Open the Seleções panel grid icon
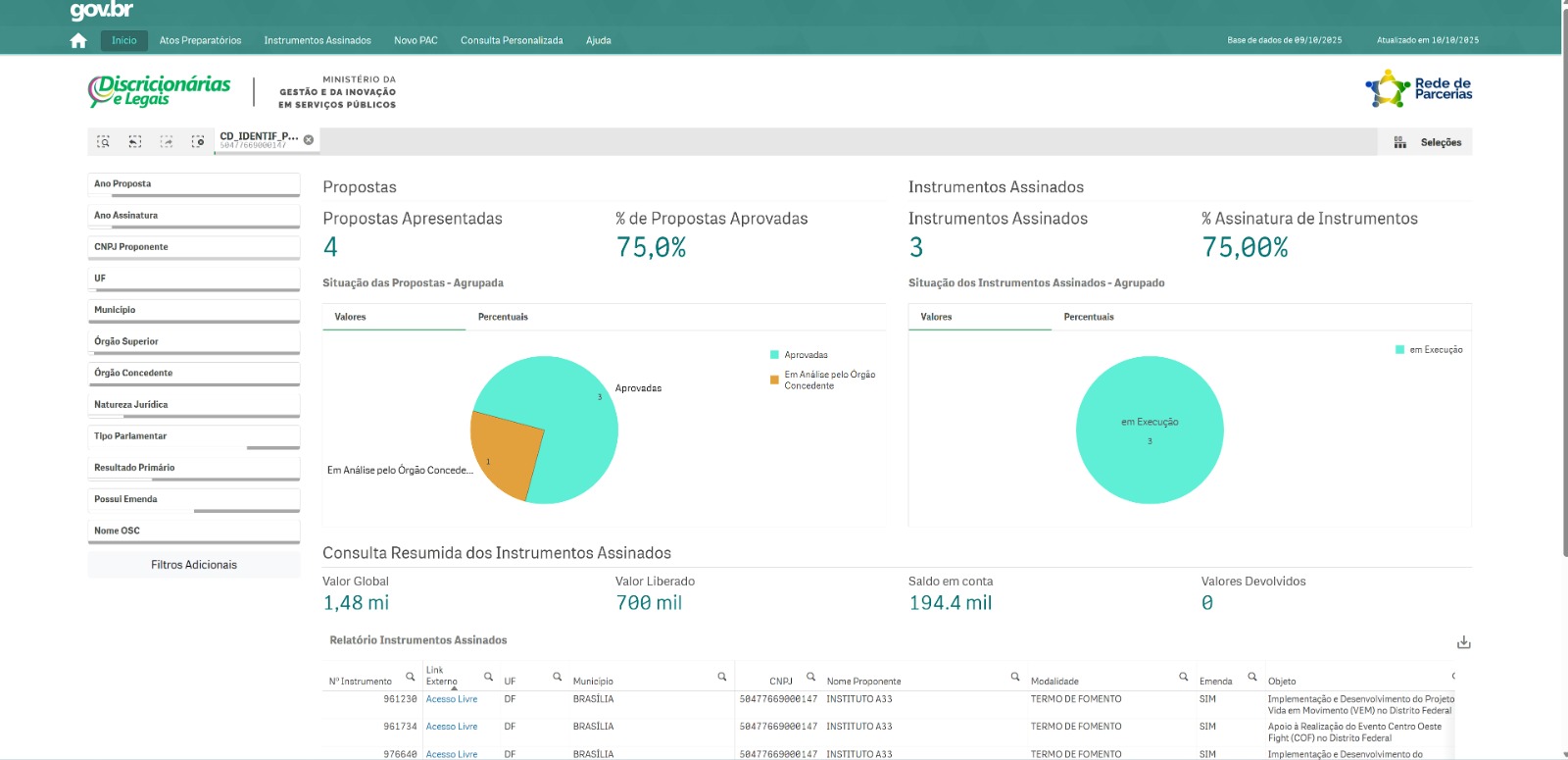Viewport: 1568px width, 760px height. click(1399, 142)
